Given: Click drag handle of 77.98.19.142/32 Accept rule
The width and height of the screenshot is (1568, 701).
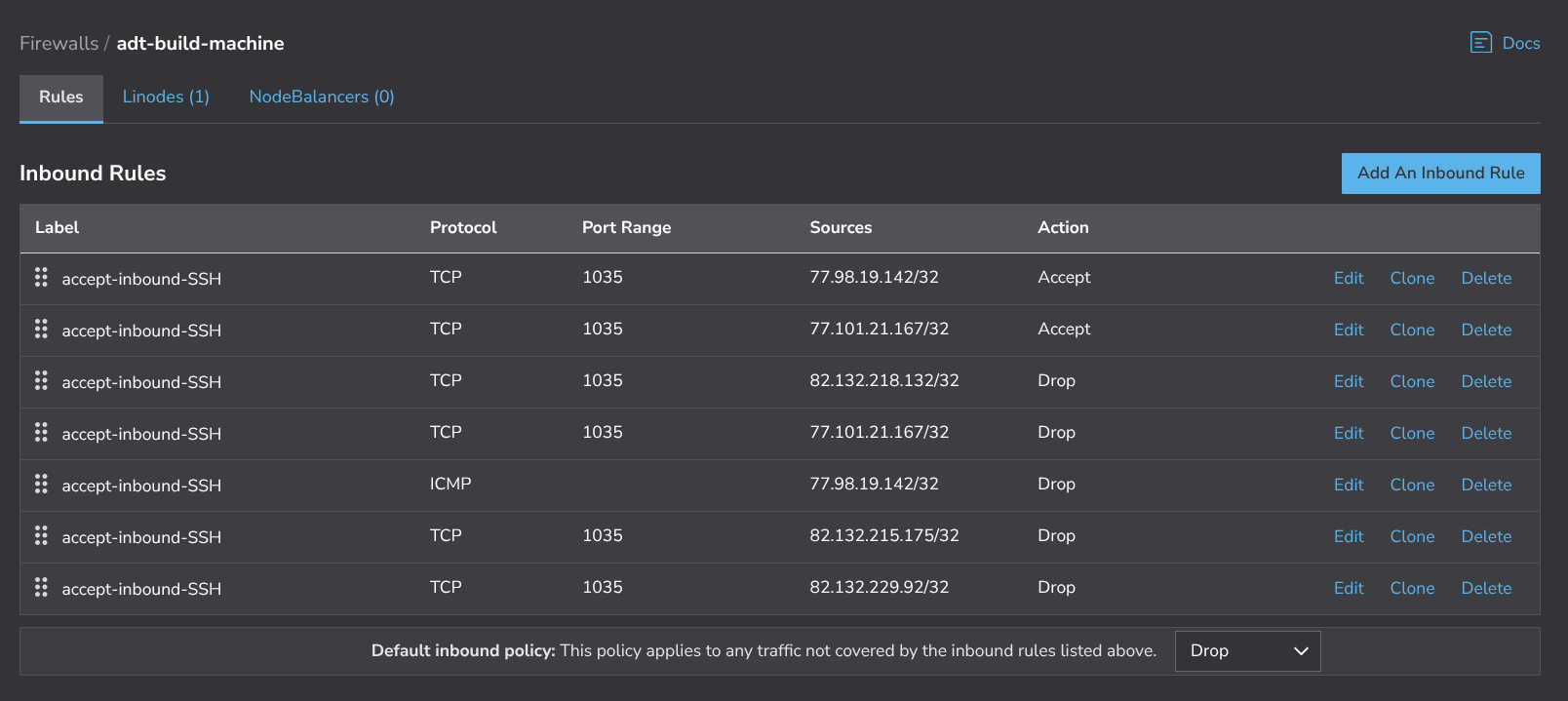Looking at the screenshot, I should [x=41, y=278].
